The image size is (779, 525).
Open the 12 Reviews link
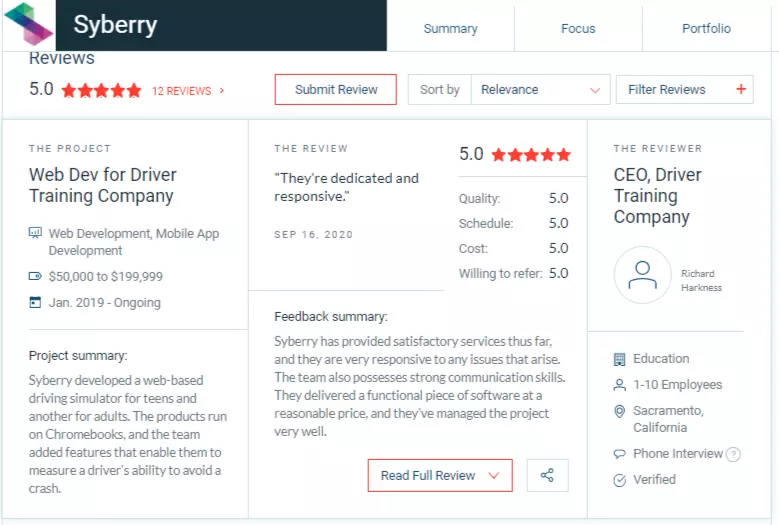pos(188,91)
